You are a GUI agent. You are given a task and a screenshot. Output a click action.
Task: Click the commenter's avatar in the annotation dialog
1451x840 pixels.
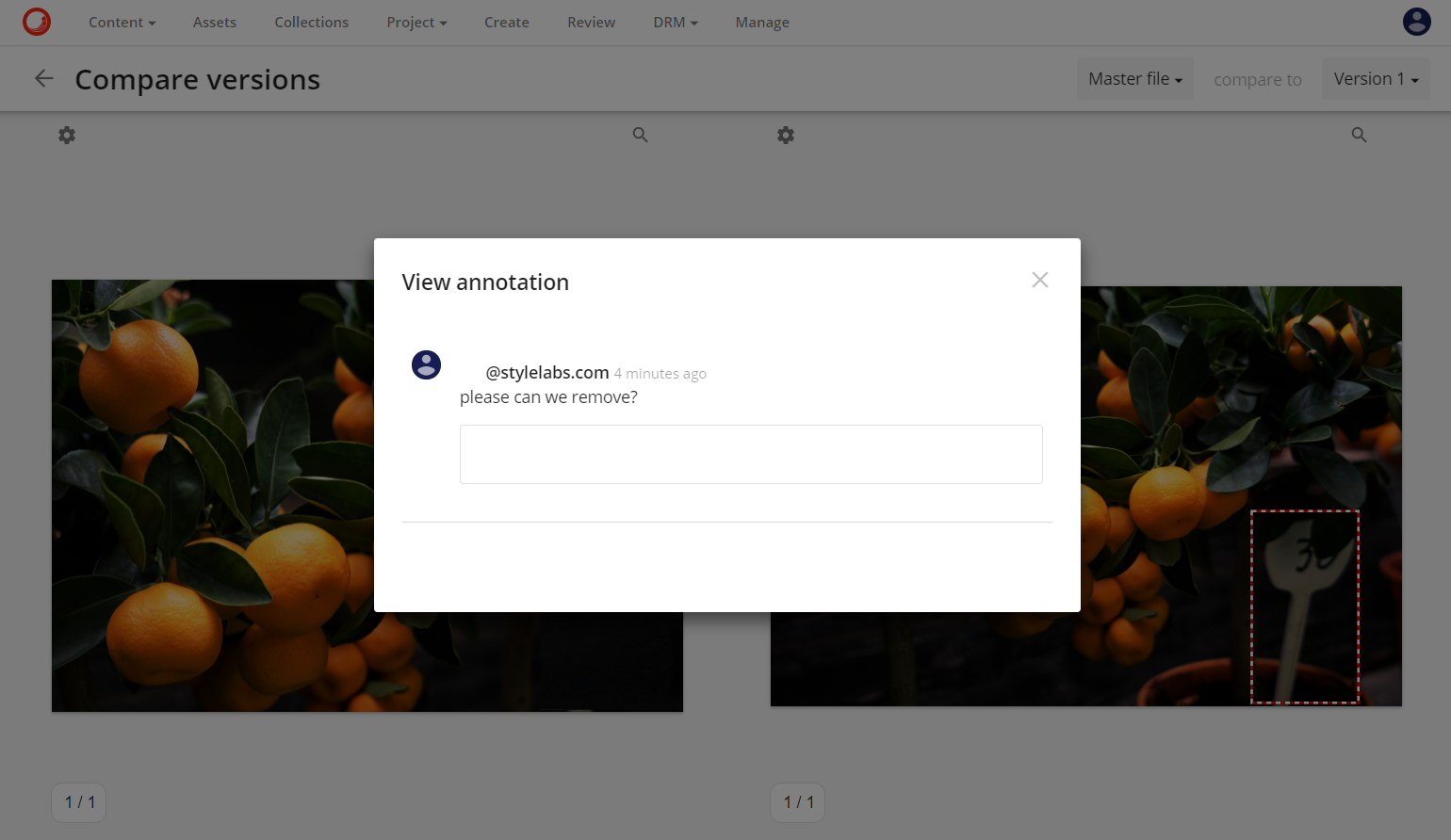tap(426, 364)
